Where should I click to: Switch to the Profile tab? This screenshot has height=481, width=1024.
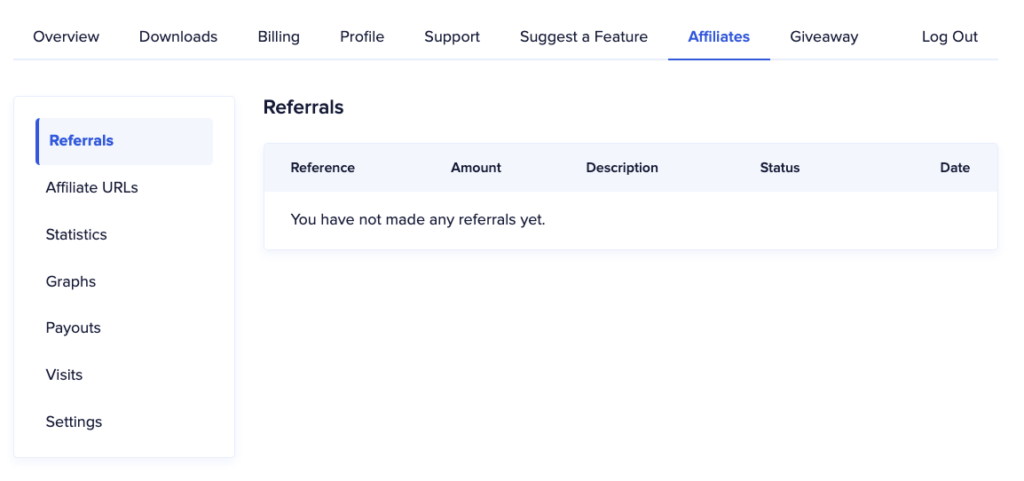[x=362, y=37]
